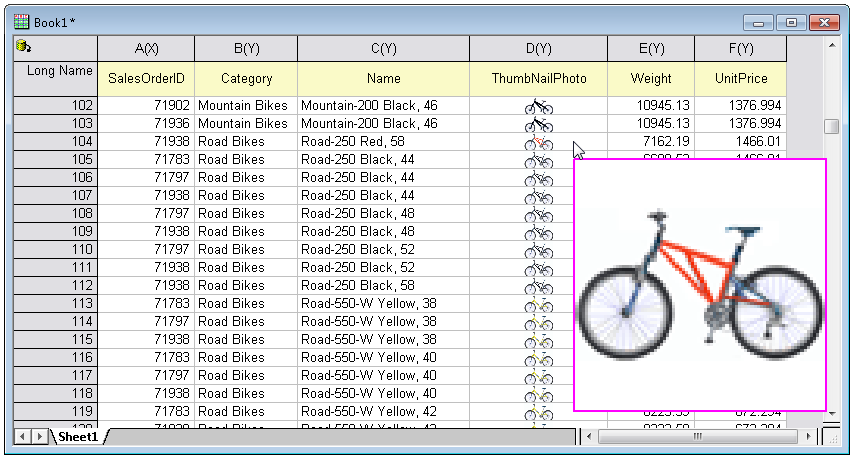Click the horizontal scrollbar left arrow
Image resolution: width=856 pixels, height=461 pixels.
(589, 437)
